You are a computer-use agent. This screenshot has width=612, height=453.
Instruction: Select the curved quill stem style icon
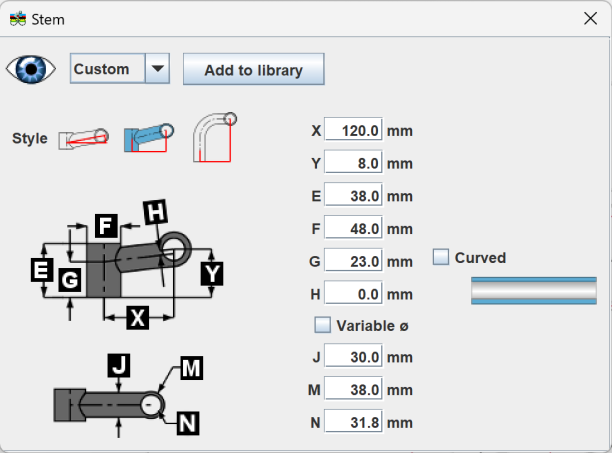215,137
